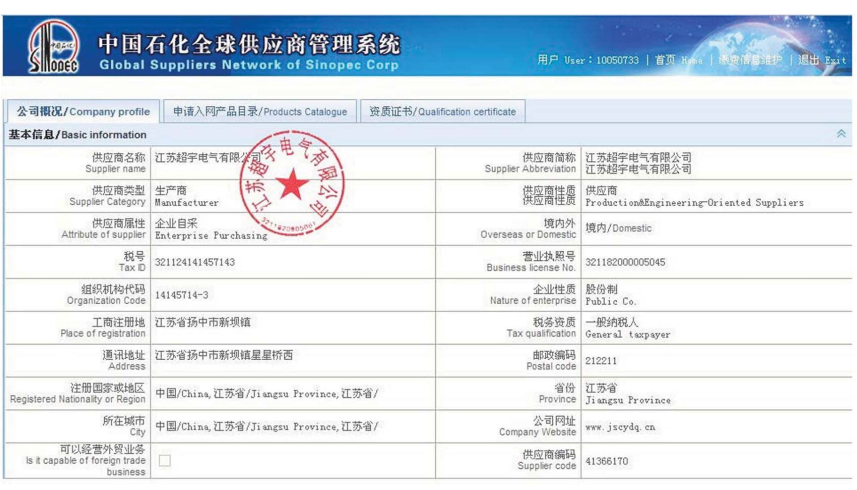857x490 pixels.
Task: Open the 信息维护 link in the header
Action: coord(750,60)
